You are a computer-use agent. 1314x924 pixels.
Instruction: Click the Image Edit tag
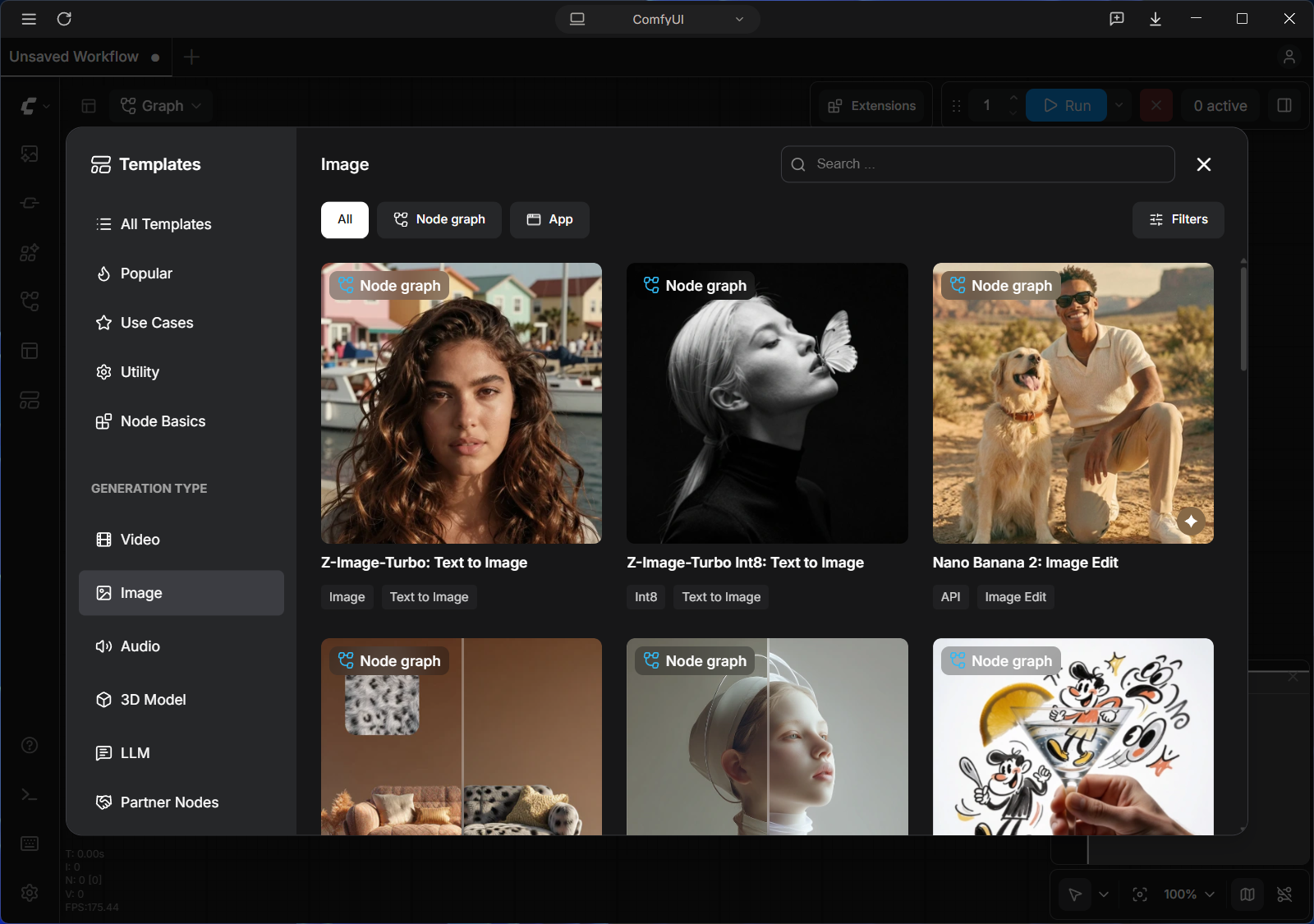coord(1015,597)
